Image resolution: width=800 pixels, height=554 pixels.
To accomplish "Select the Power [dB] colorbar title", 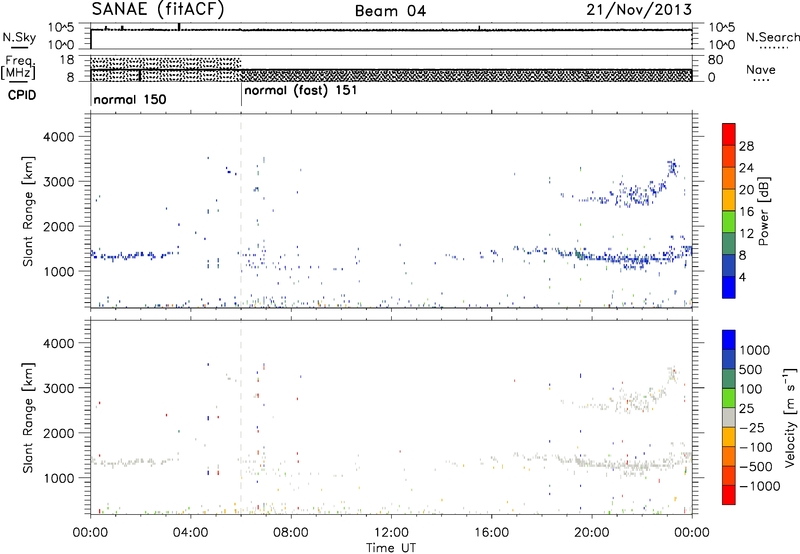I will pyautogui.click(x=764, y=211).
